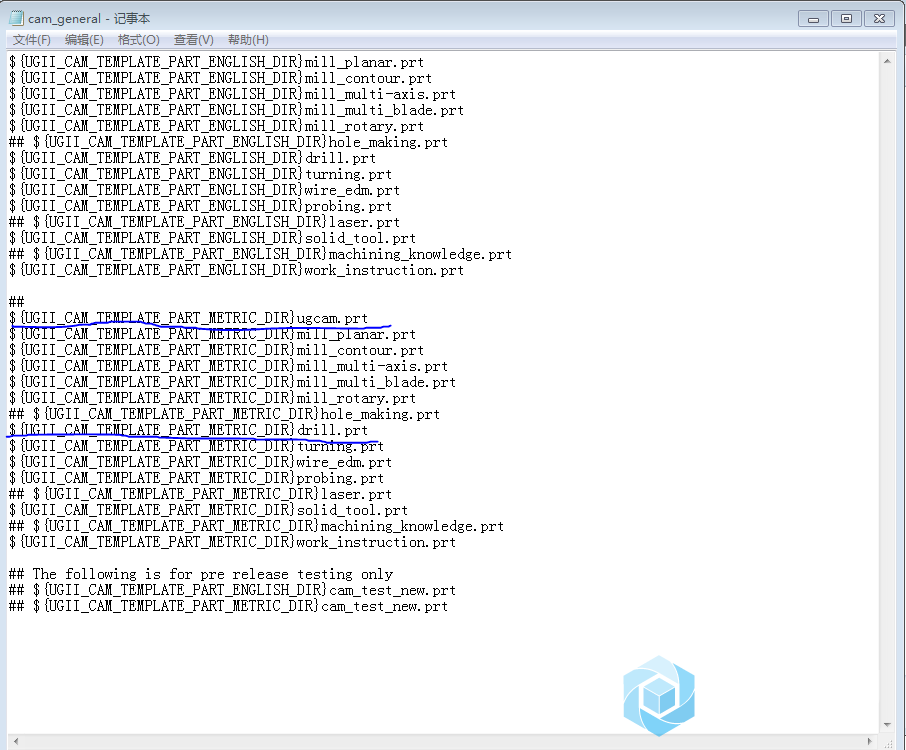Open the 帮助(H) menu

click(x=248, y=40)
